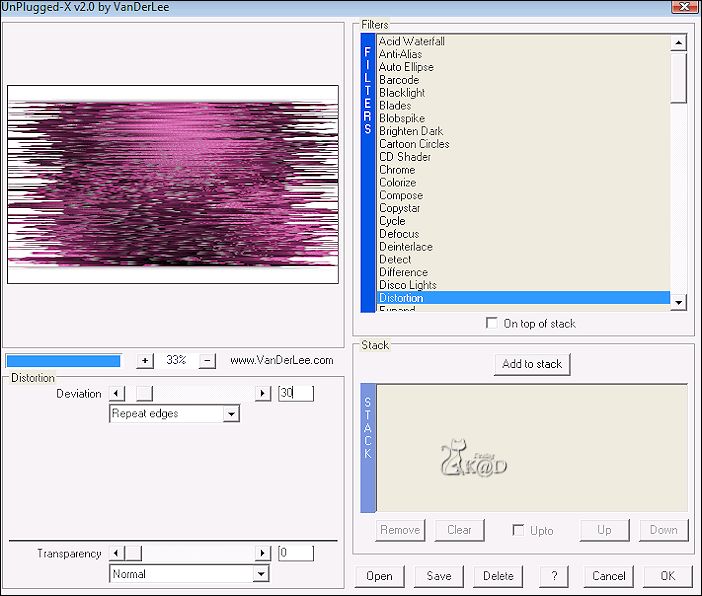Decrease Deviation with left arrow
The height and width of the screenshot is (596, 702).
tap(116, 394)
